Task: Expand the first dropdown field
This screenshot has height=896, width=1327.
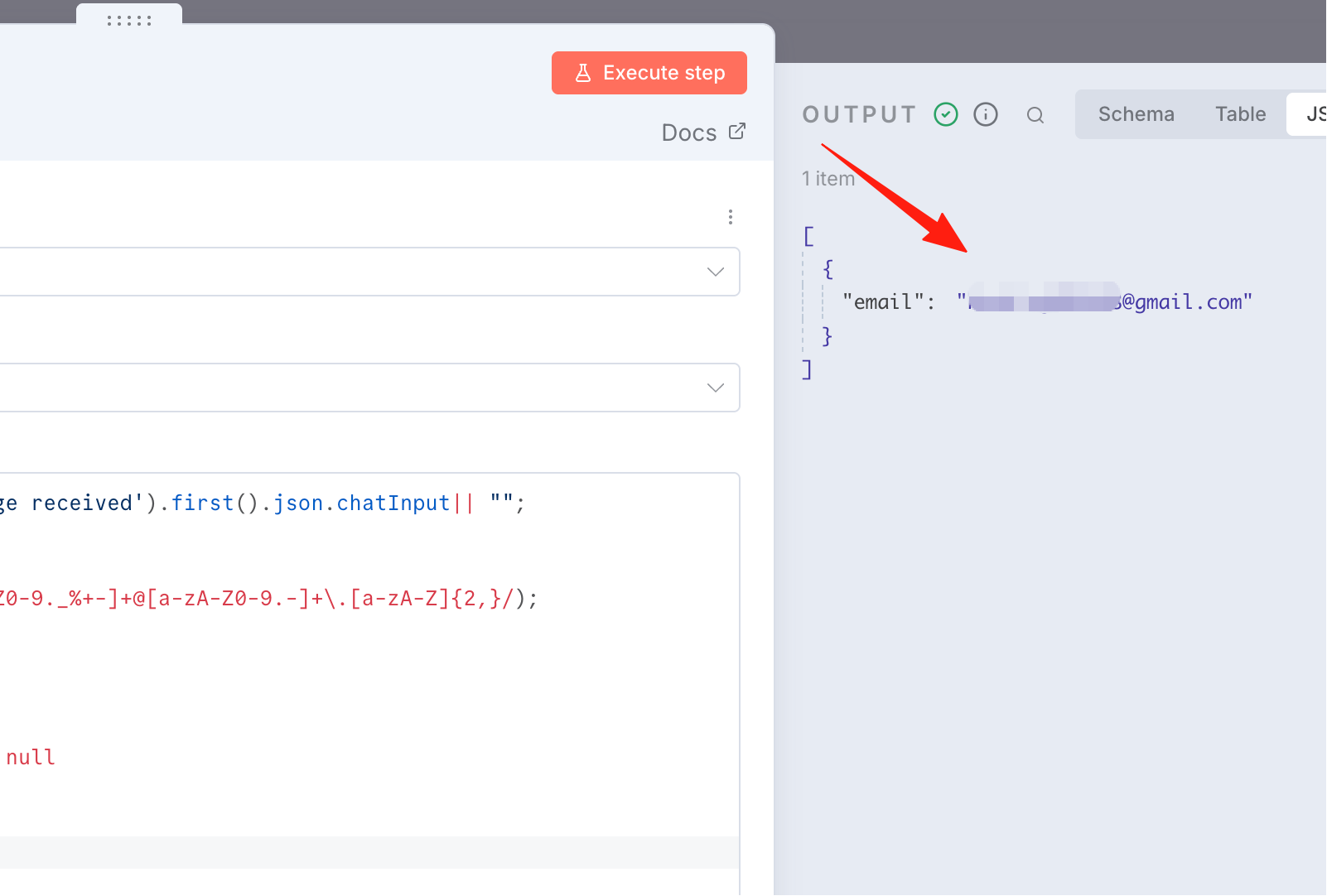Action: click(x=369, y=272)
